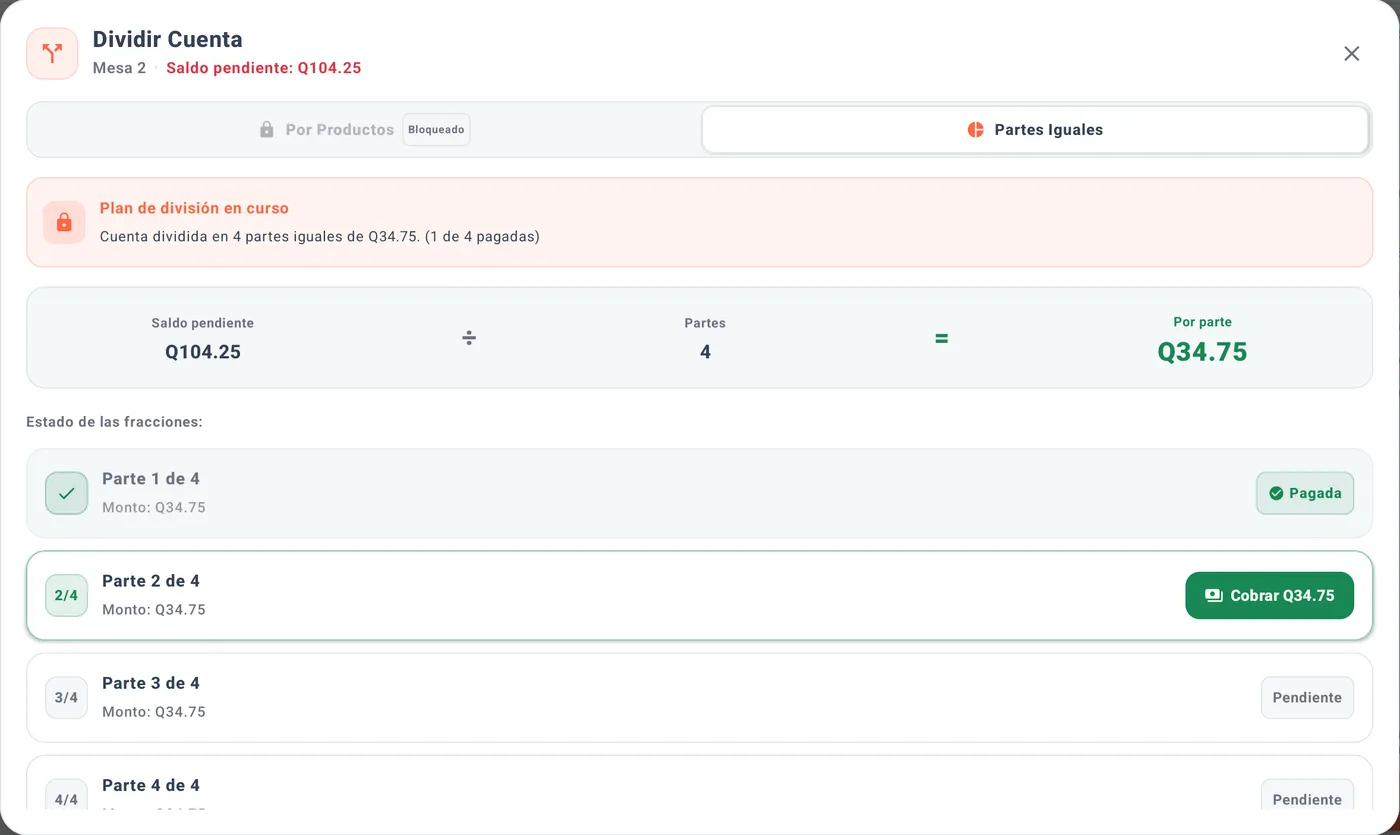Viewport: 1400px width, 835px height.
Task: Click Monto: Q34.75 under Parte 2 de 4
Action: [154, 610]
